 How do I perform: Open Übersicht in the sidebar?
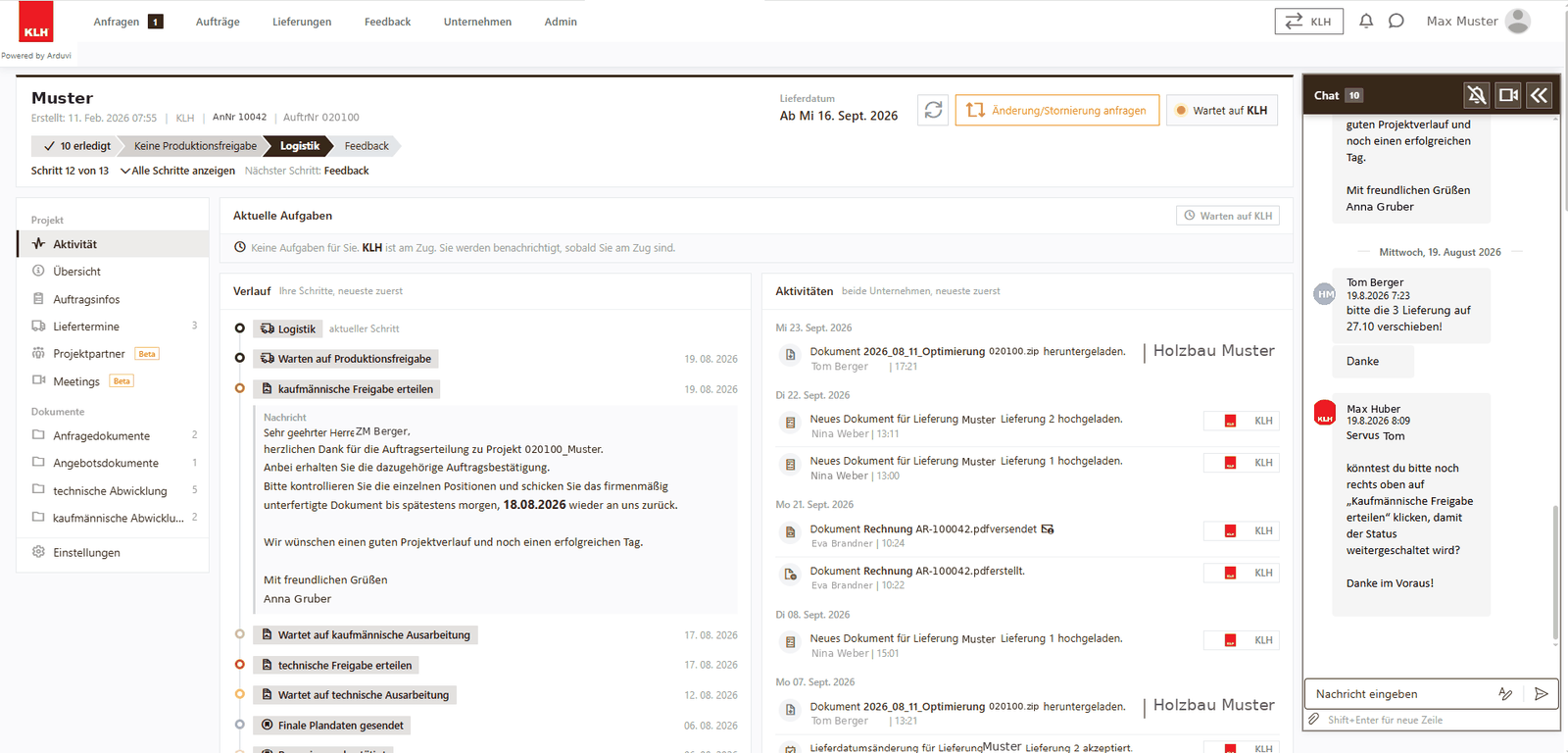[x=113, y=272]
